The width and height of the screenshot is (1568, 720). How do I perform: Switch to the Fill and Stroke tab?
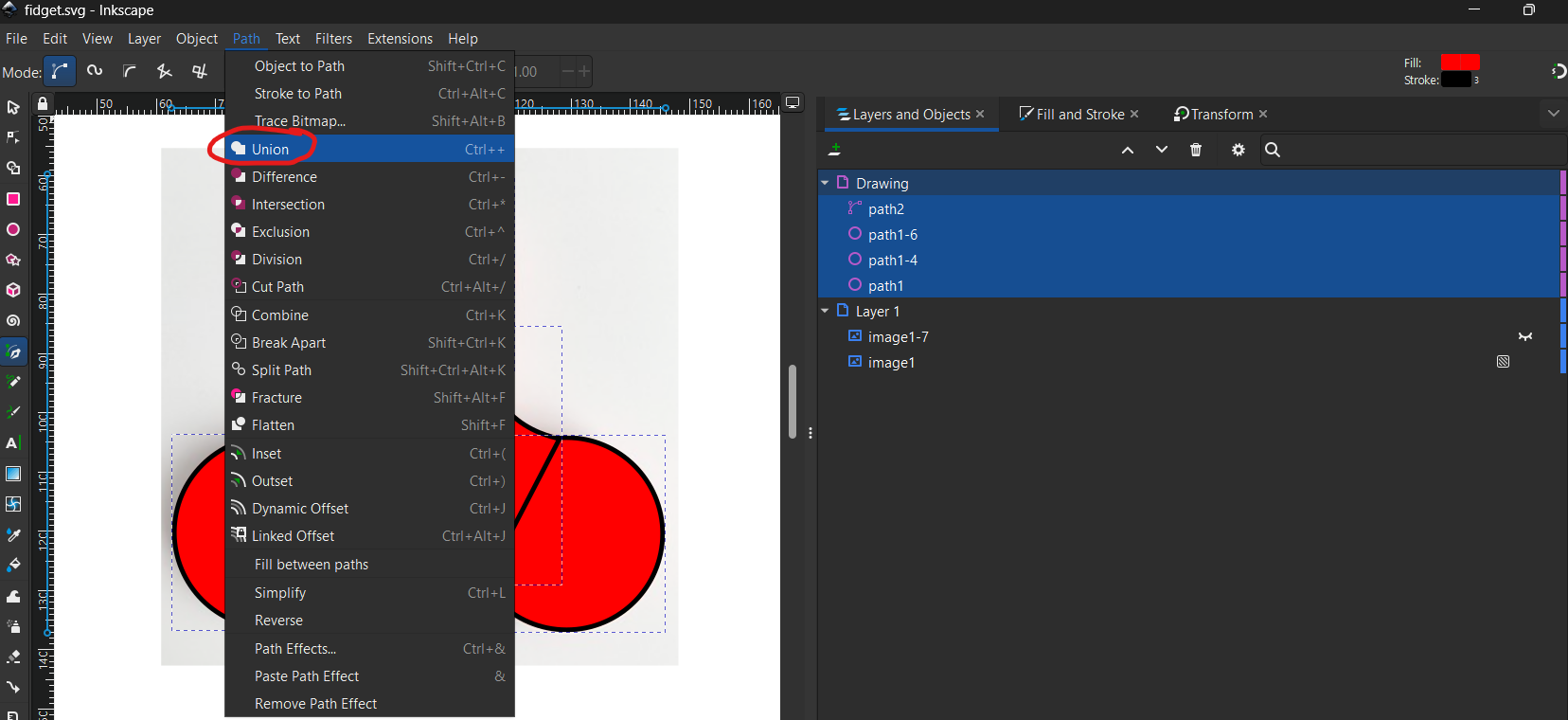click(1079, 114)
